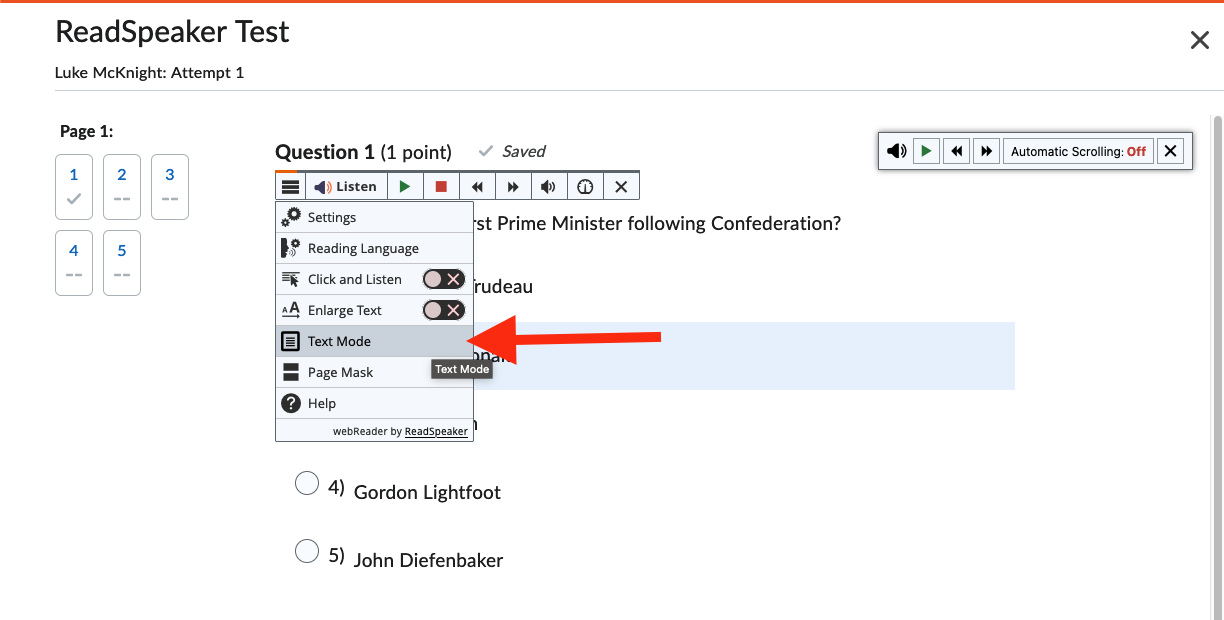This screenshot has width=1224, height=620.
Task: Open Reading Language menu entry
Action: point(363,248)
